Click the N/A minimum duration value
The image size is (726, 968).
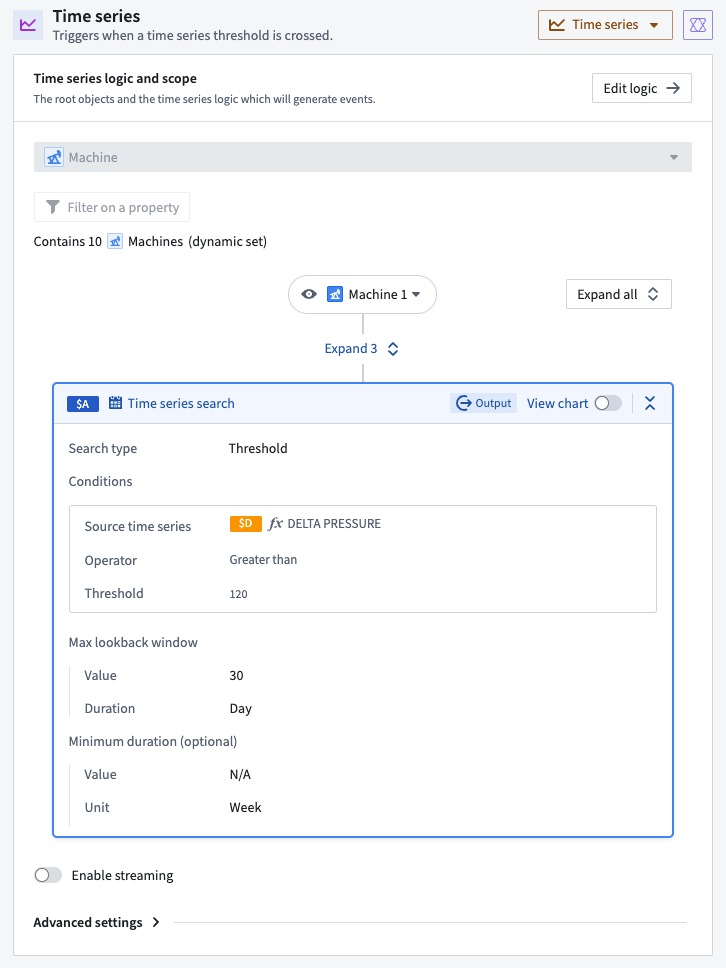point(240,775)
